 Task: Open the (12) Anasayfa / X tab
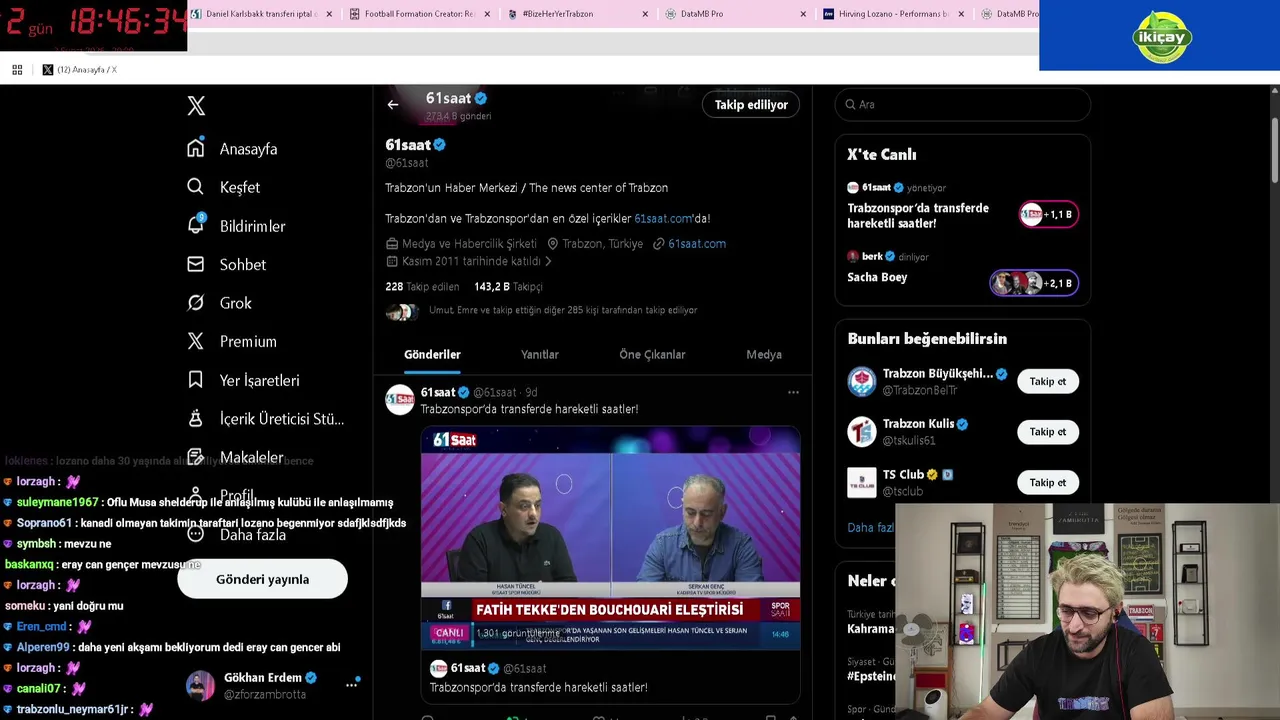(x=79, y=69)
